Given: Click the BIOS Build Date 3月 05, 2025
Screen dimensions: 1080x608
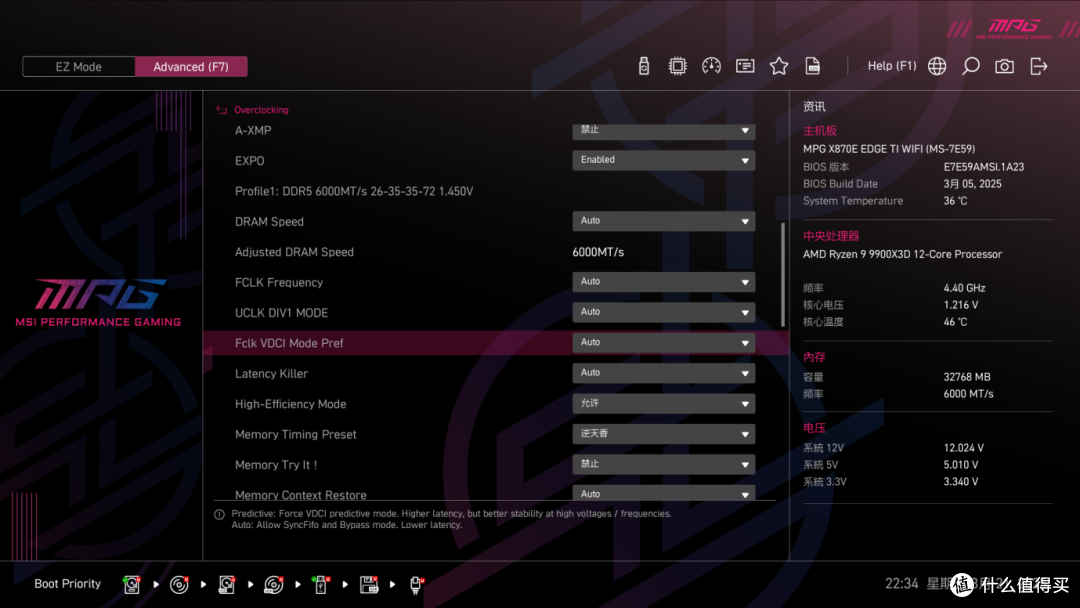Looking at the screenshot, I should tap(973, 184).
